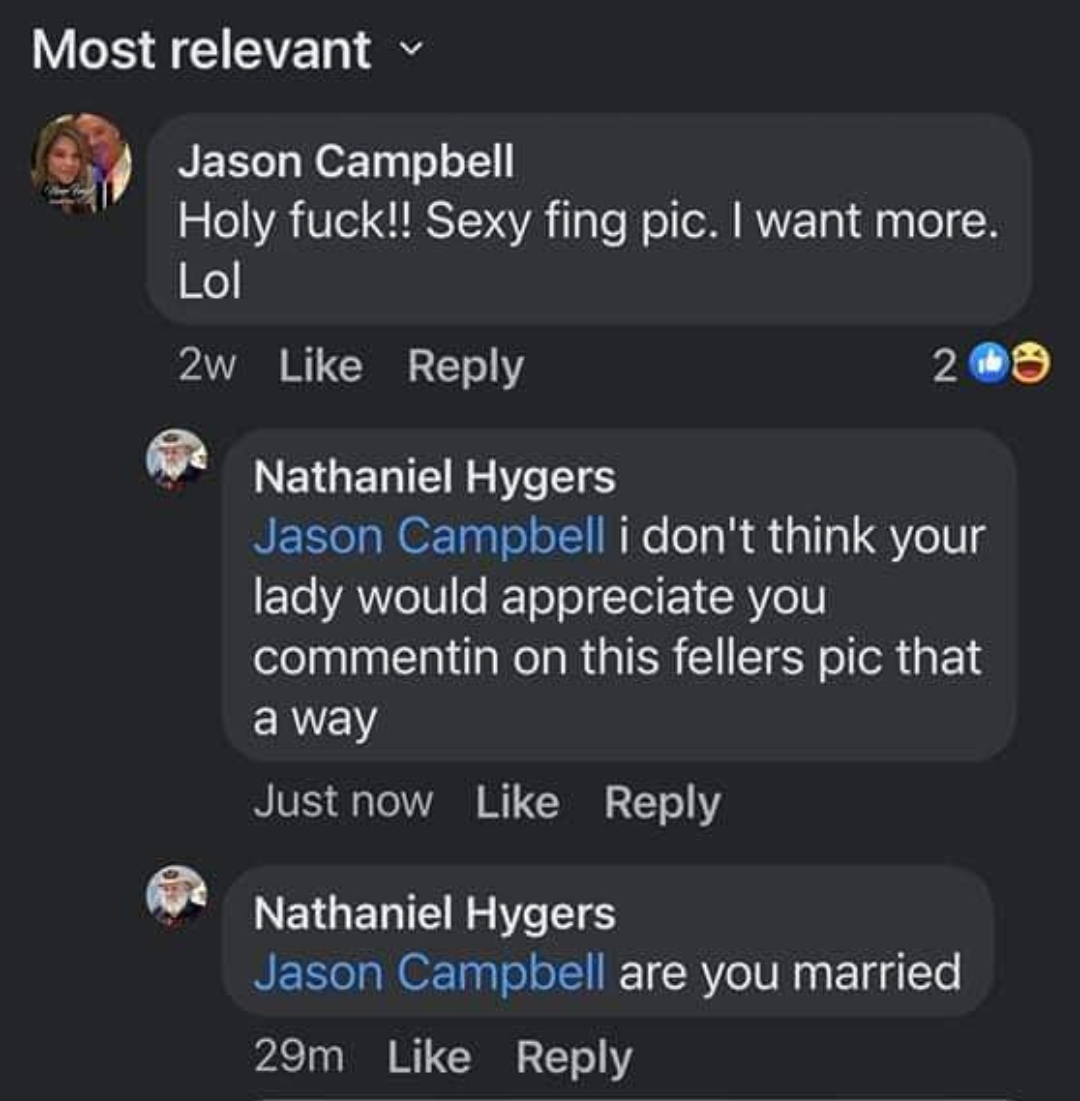
Task: Click the laughing face reaction icon
Action: [x=1031, y=364]
